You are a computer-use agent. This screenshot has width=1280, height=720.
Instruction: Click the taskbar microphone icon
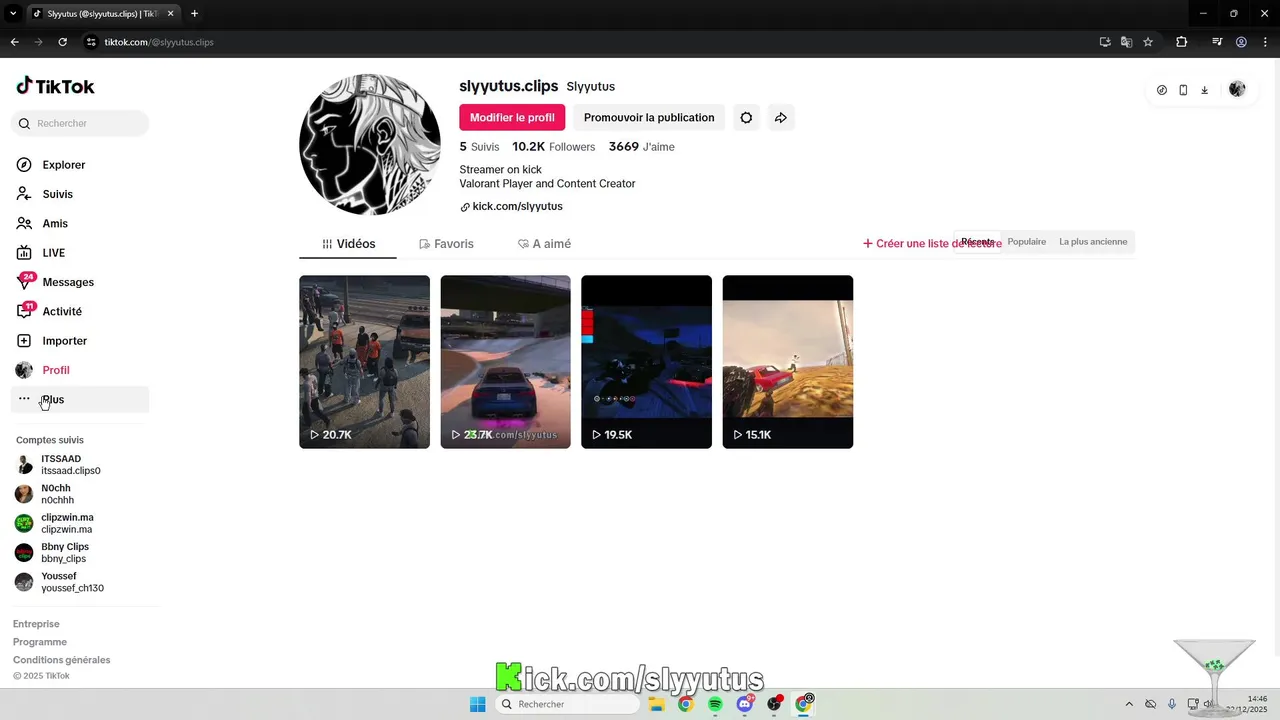tap(1172, 704)
